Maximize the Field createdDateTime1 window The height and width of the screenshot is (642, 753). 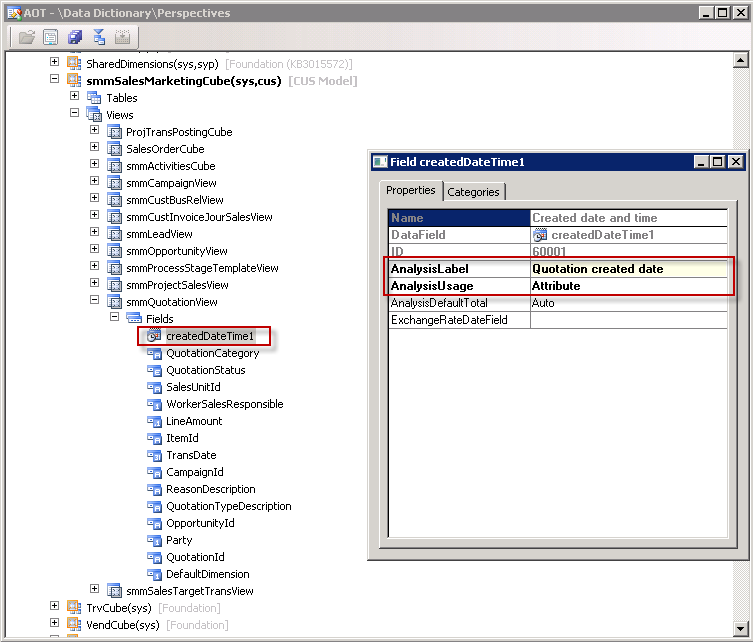[x=717, y=162]
